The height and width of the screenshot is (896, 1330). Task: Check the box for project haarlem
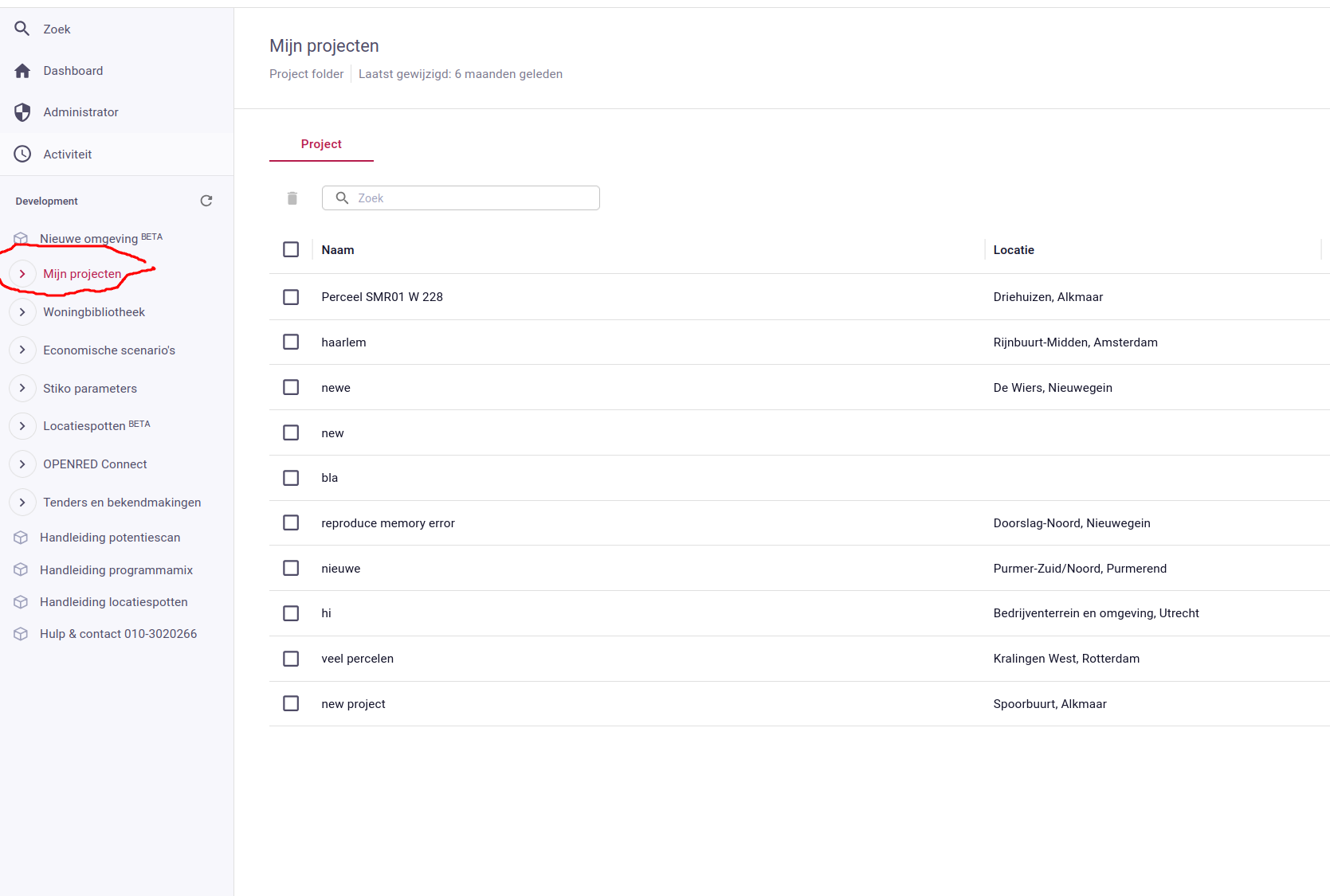[291, 342]
